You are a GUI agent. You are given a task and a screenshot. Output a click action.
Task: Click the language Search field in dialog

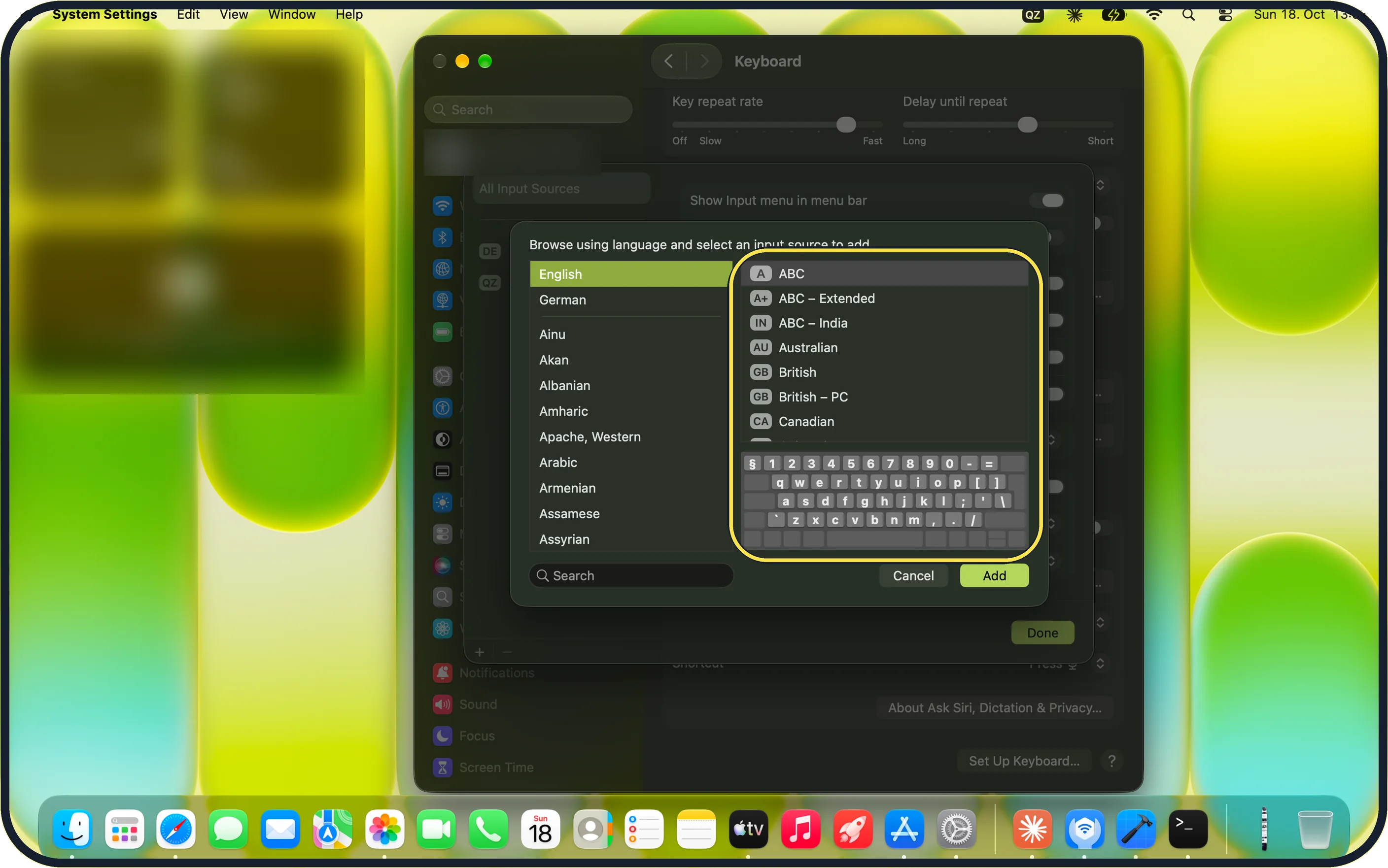pyautogui.click(x=630, y=575)
